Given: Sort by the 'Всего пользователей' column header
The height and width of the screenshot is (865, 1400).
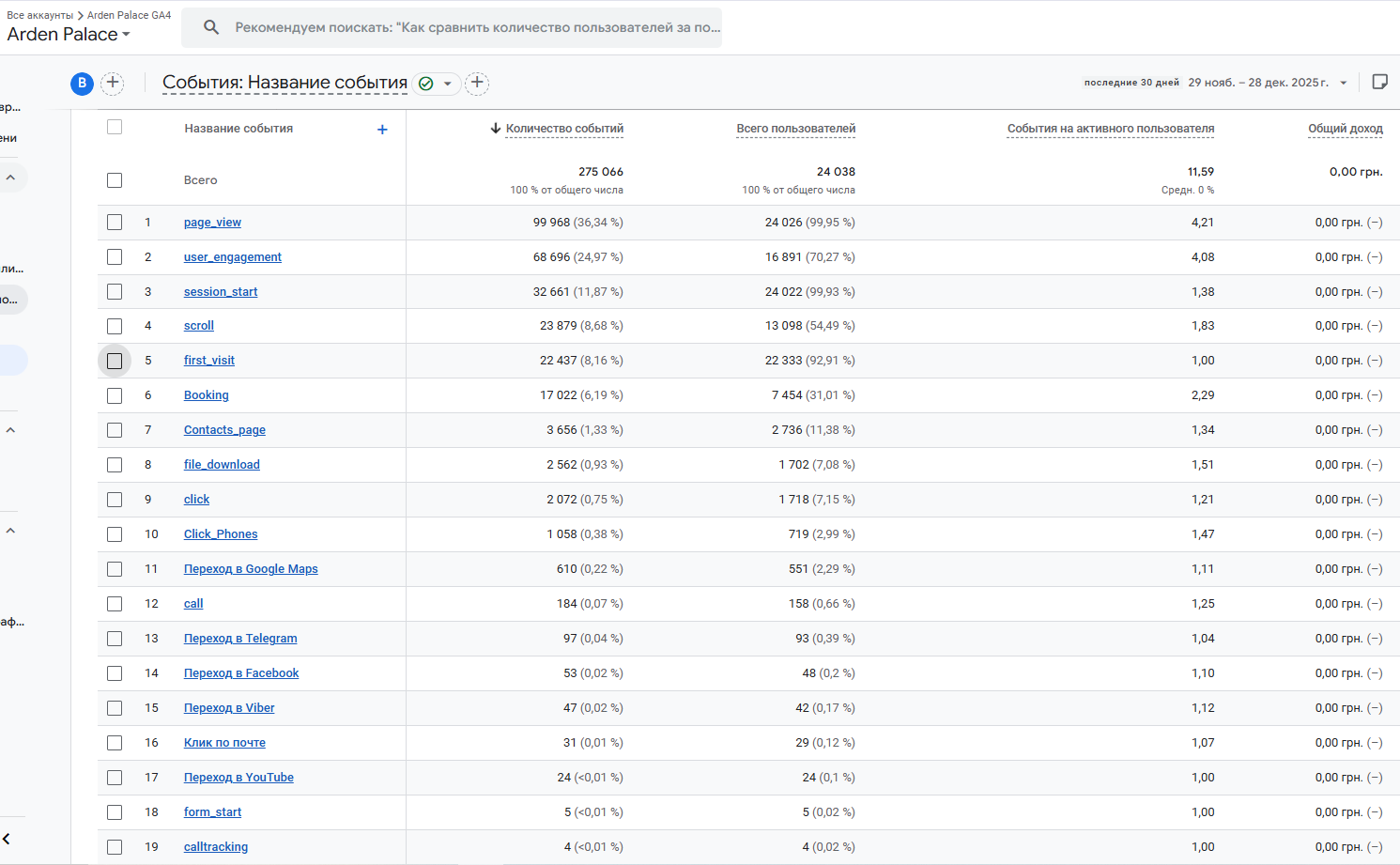Looking at the screenshot, I should 795,129.
